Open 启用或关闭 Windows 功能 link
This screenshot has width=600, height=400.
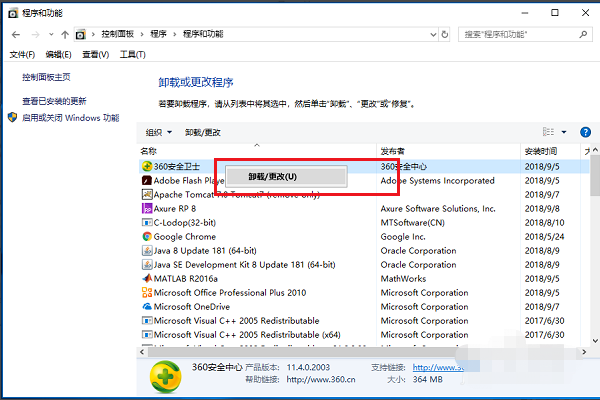(x=71, y=118)
